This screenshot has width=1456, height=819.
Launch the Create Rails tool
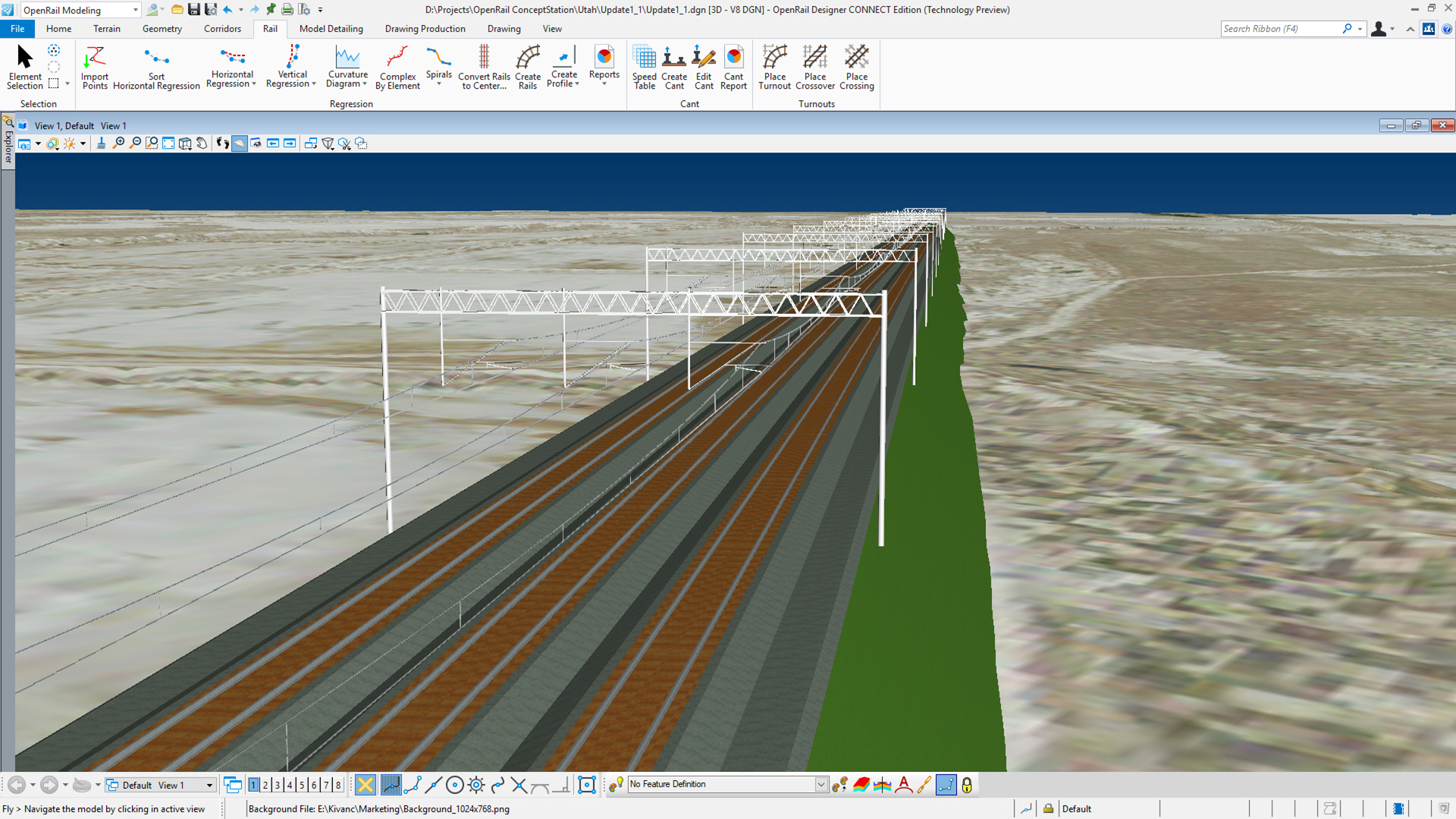(x=527, y=67)
